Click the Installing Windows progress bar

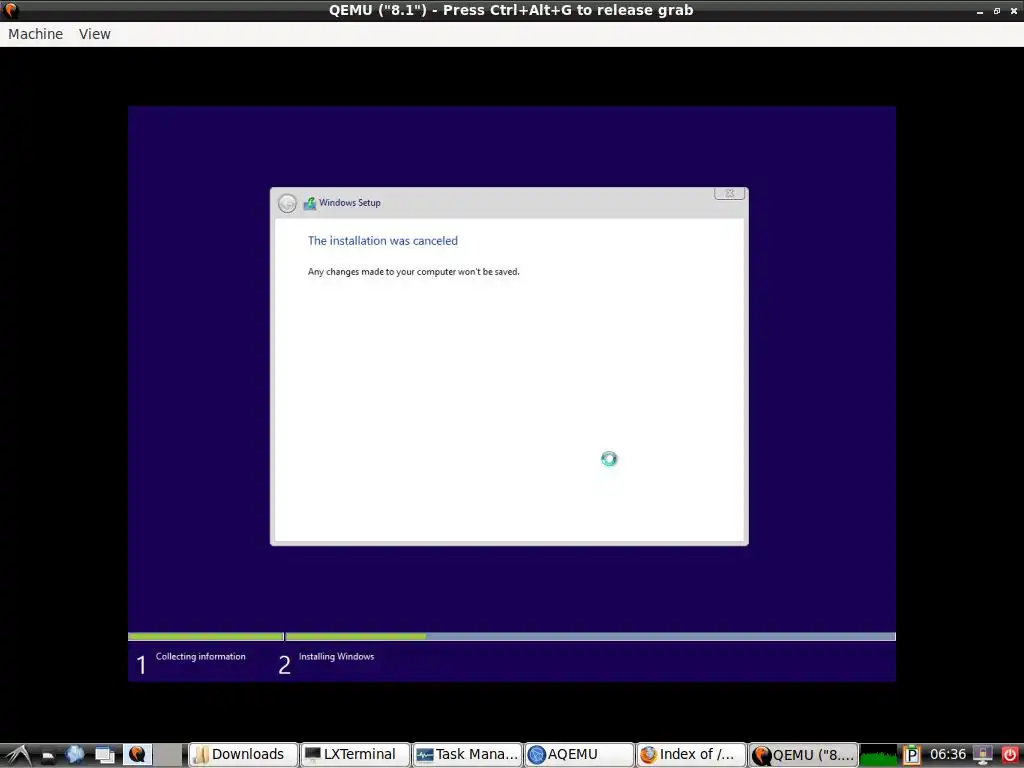[x=590, y=636]
